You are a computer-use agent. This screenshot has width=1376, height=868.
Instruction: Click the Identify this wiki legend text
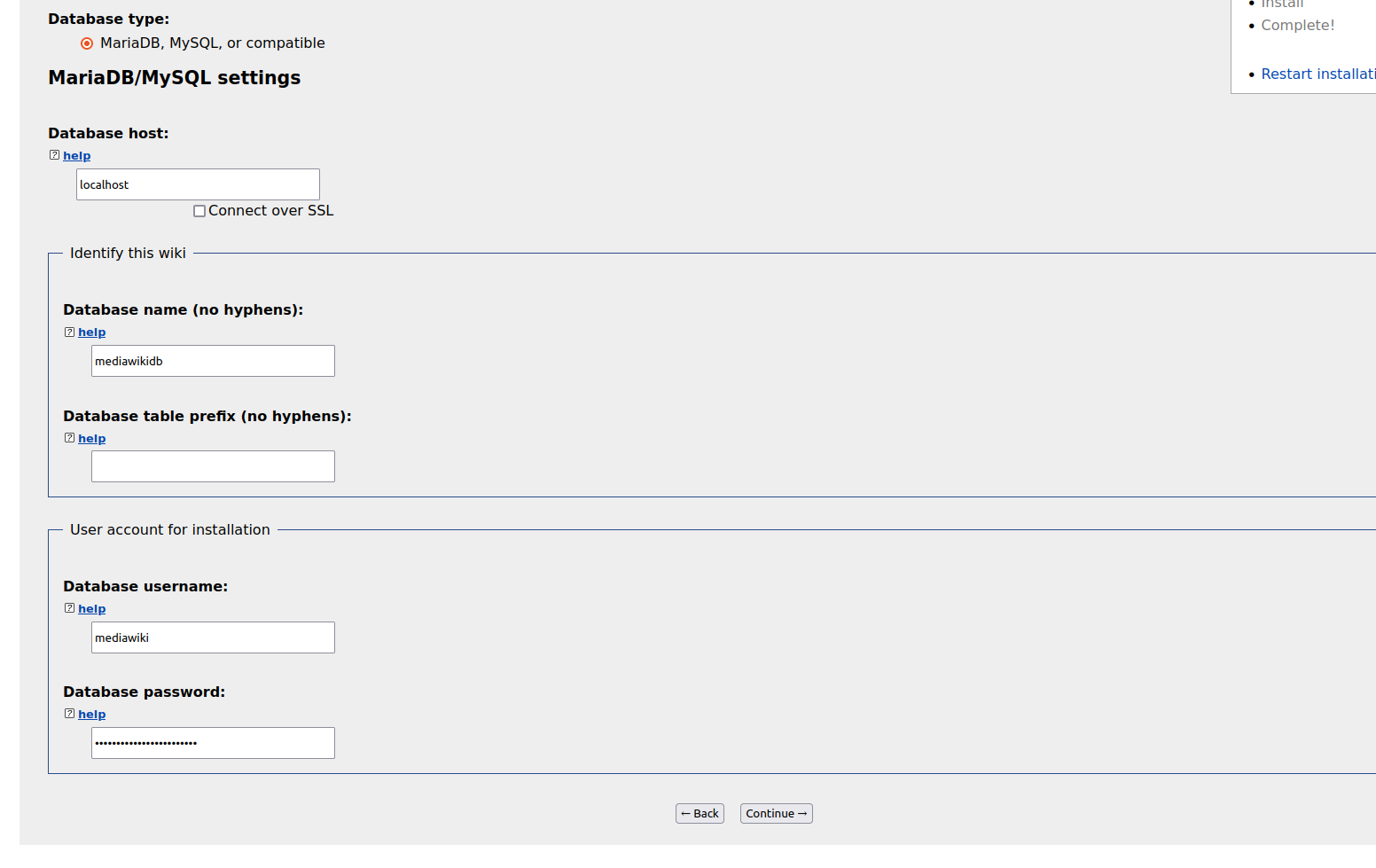pyautogui.click(x=128, y=254)
